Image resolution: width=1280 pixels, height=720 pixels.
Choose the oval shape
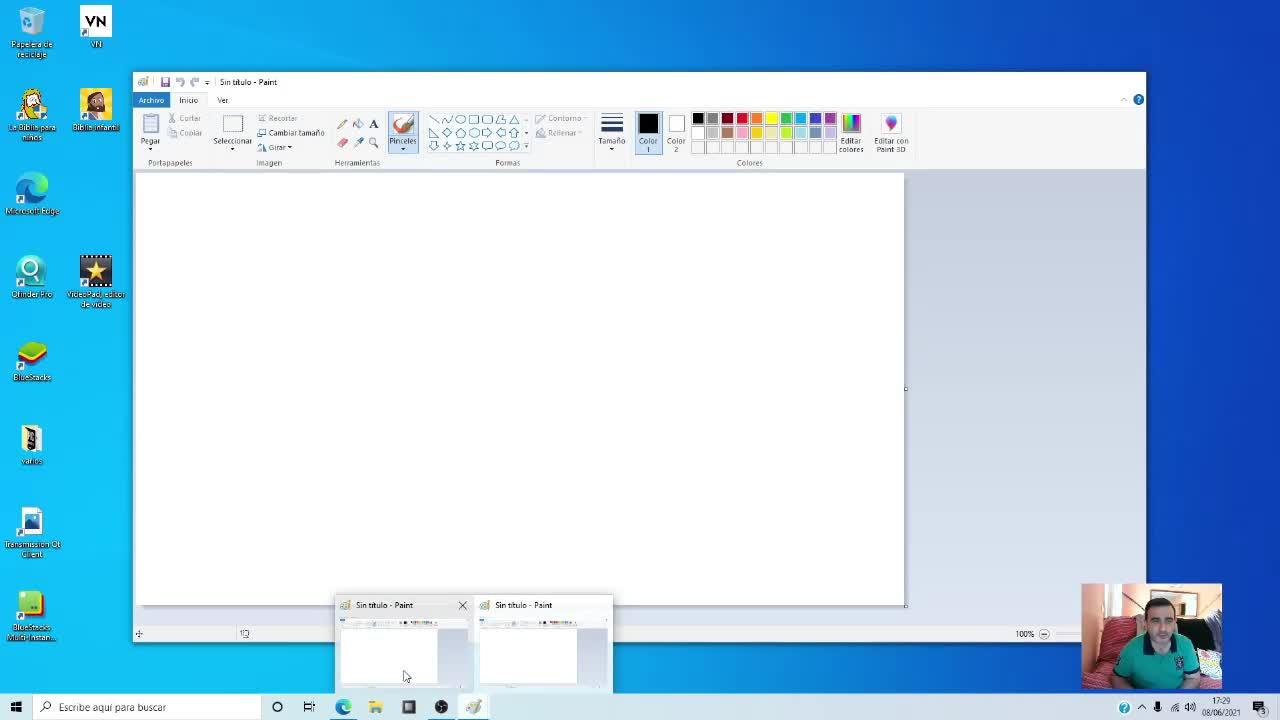coord(460,119)
